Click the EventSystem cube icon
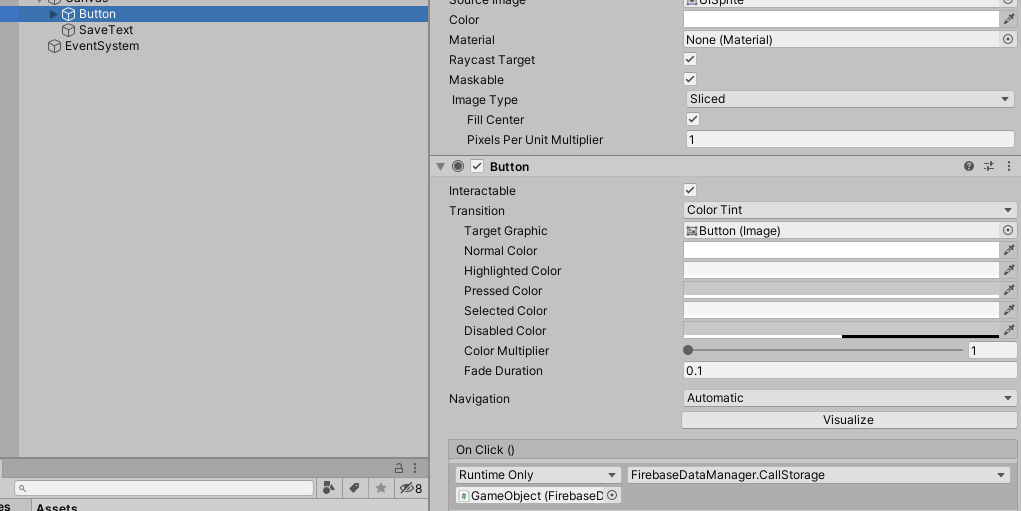 (x=54, y=46)
